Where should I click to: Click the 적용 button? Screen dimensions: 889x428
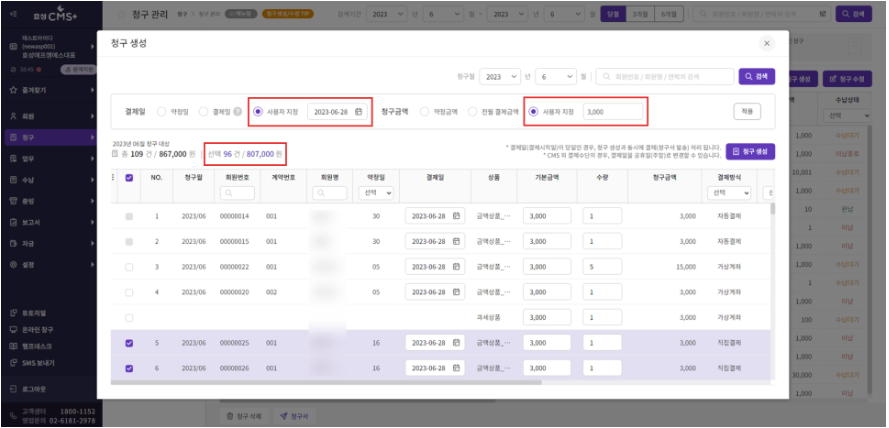[x=747, y=112]
